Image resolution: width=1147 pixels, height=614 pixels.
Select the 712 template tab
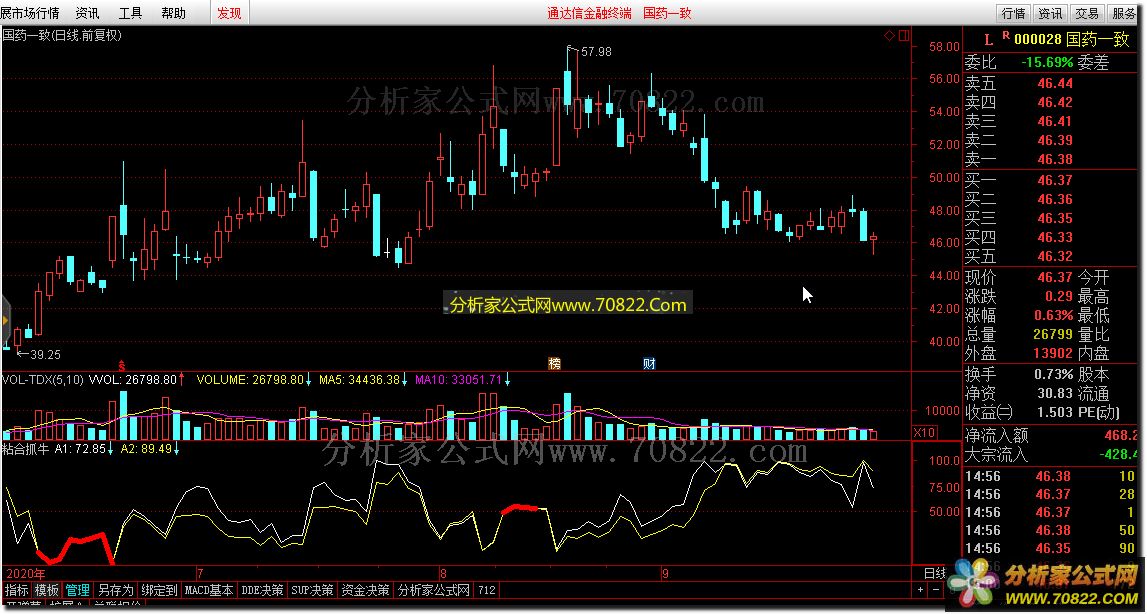(x=486, y=590)
